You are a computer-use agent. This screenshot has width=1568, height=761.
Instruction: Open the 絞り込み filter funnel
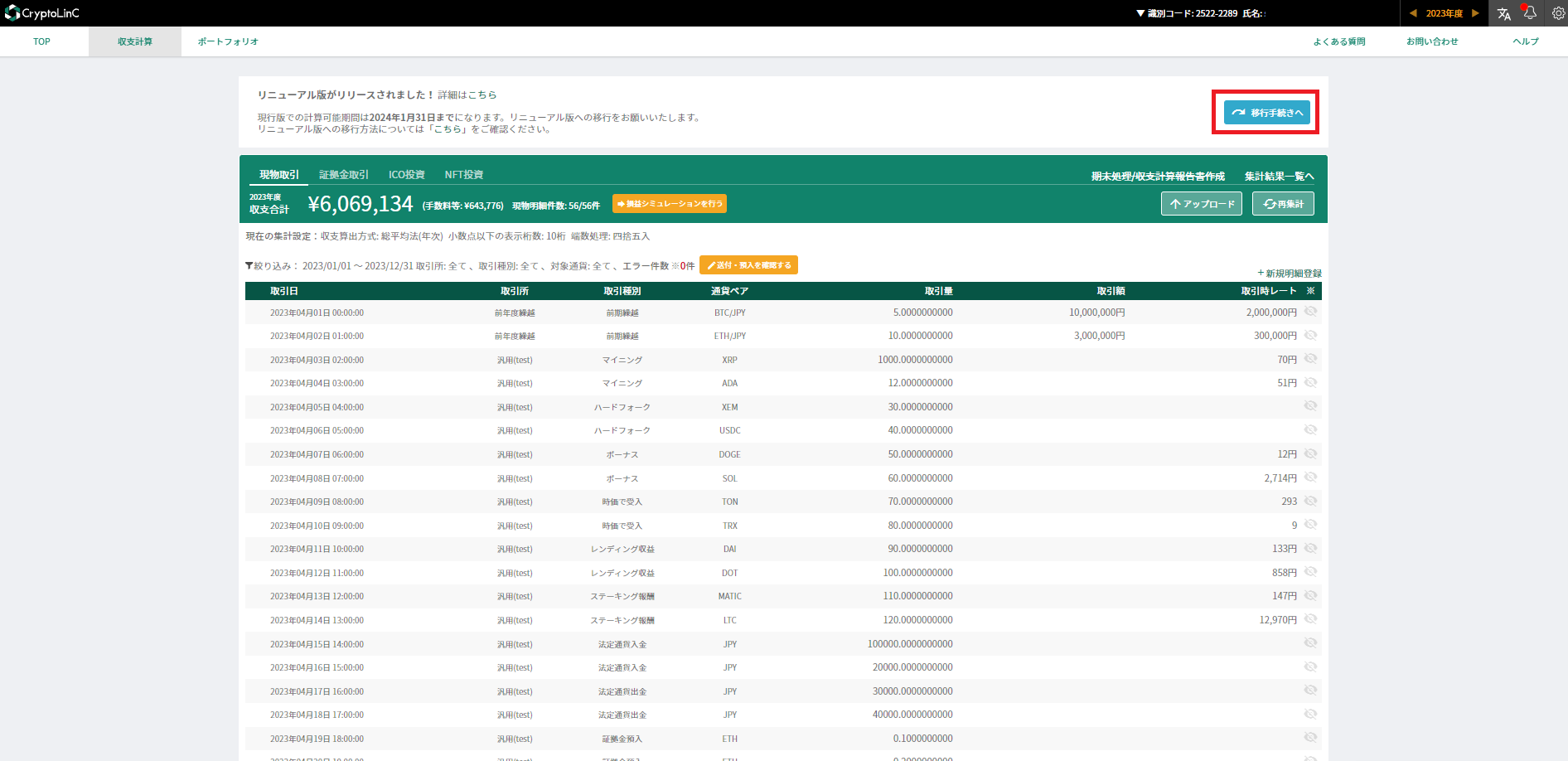[249, 266]
